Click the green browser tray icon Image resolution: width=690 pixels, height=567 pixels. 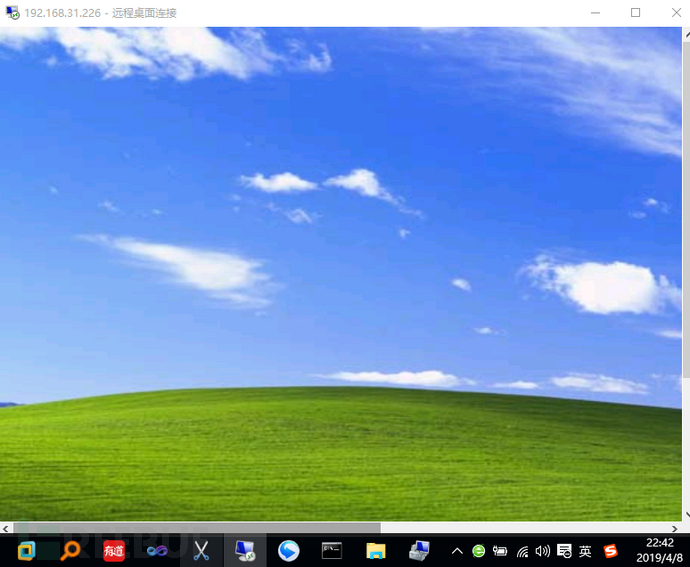click(479, 551)
